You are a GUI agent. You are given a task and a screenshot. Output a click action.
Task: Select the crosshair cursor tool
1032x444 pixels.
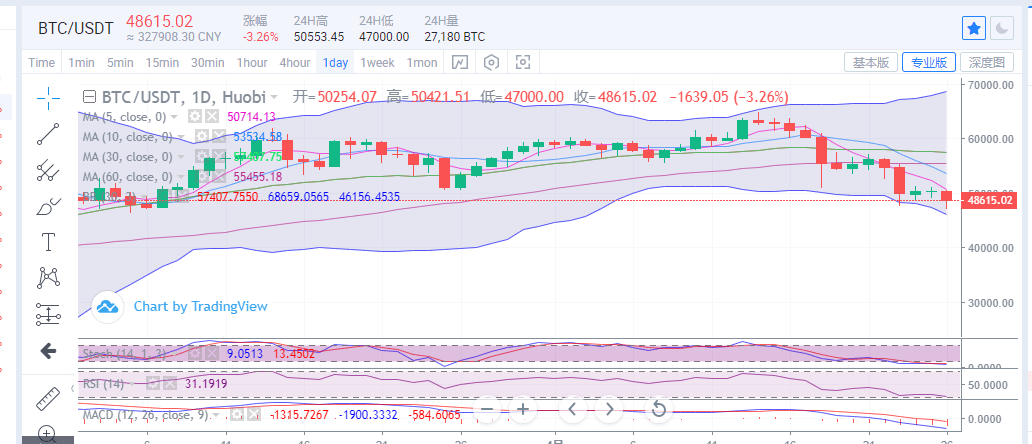coord(48,96)
